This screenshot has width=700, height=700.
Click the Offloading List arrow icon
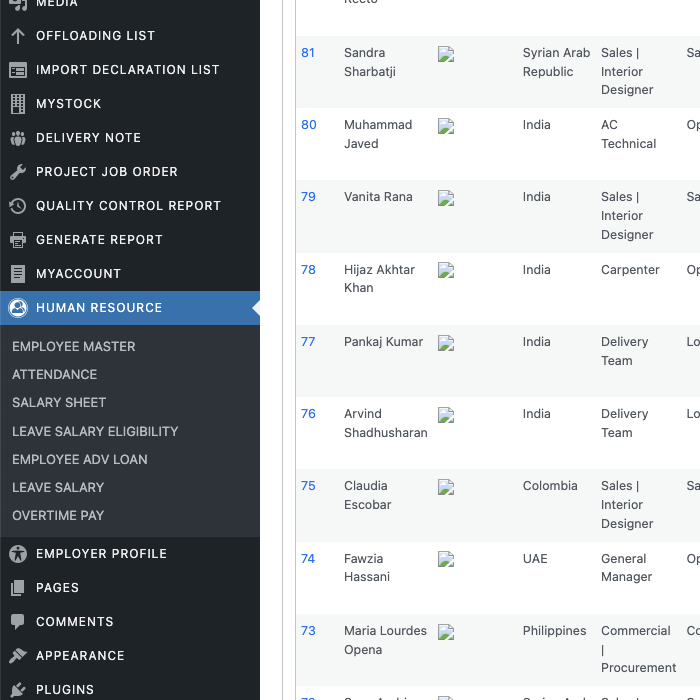point(18,36)
